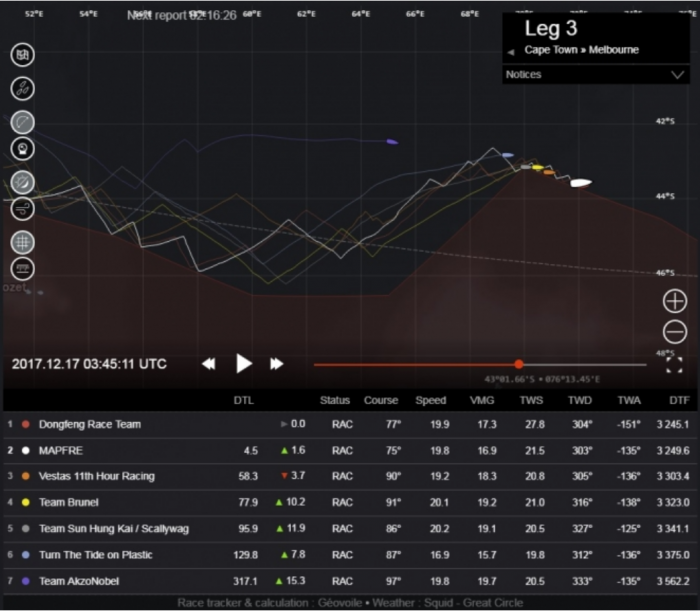This screenshot has height=611, width=700.
Task: Select Team AkzoNobel name
Action: click(79, 581)
